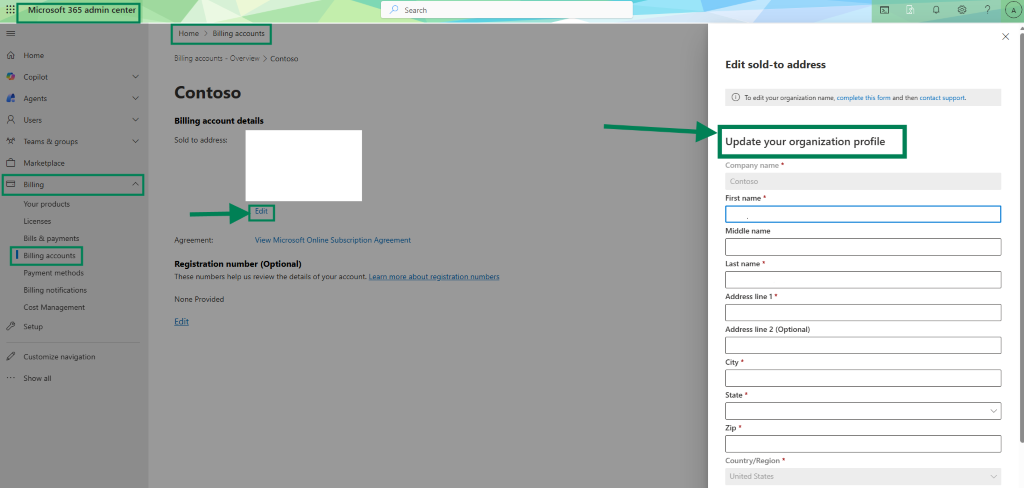
Task: Open Your products under Billing
Action: [46, 204]
